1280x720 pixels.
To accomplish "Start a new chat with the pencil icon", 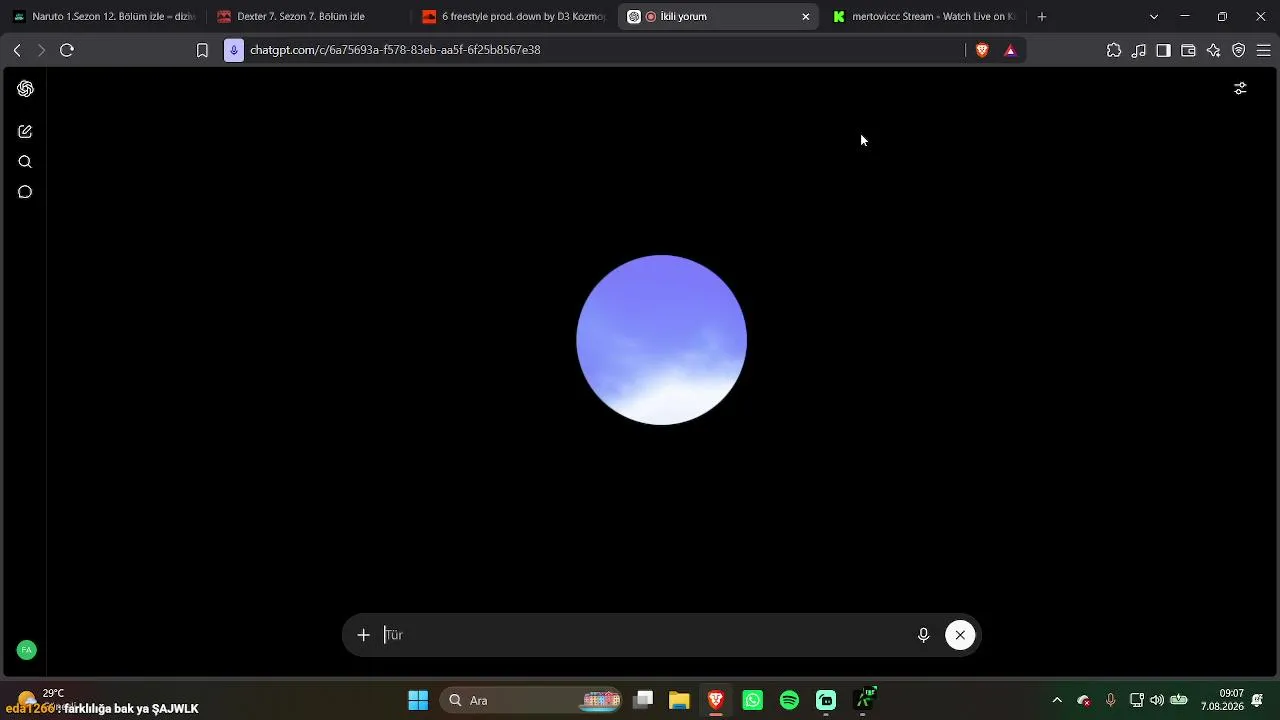I will [x=25, y=131].
